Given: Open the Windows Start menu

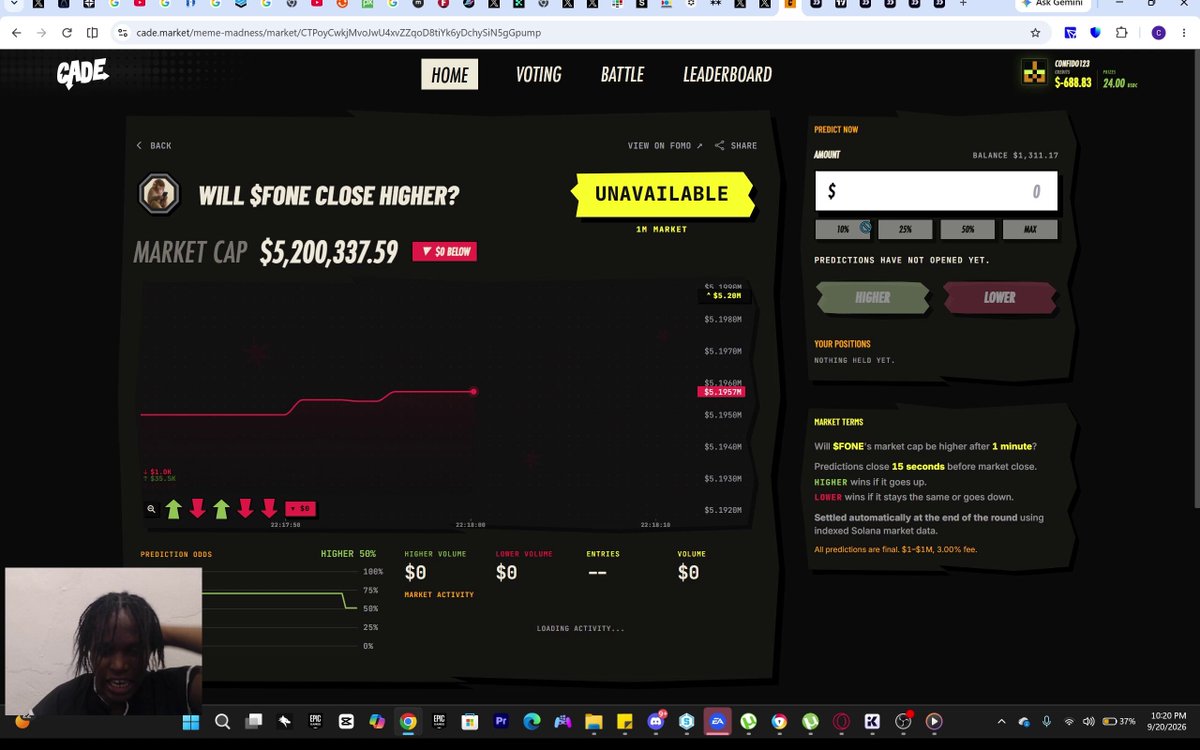Looking at the screenshot, I should (x=190, y=721).
